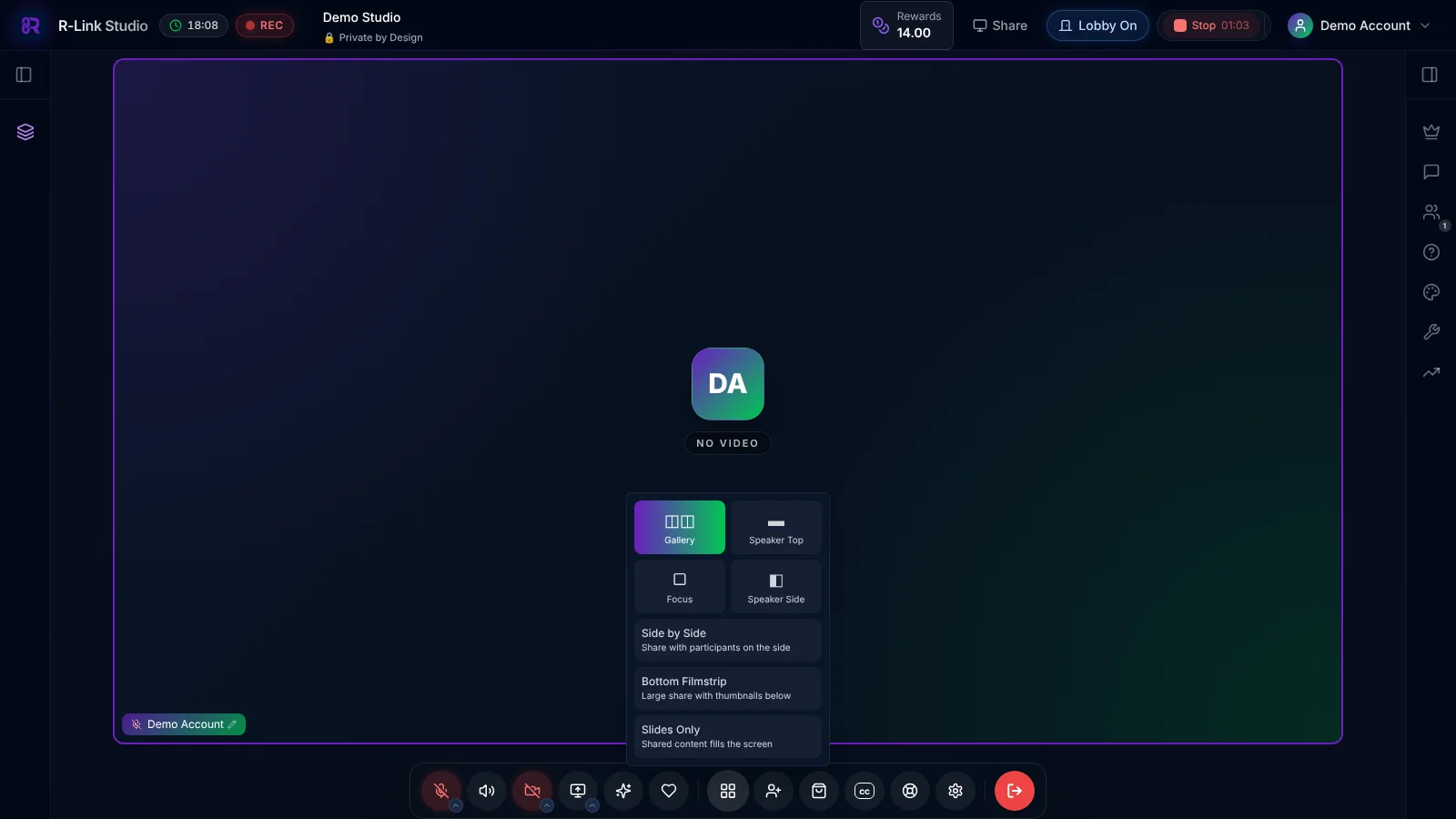Send a heart reaction
The width and height of the screenshot is (1456, 819).
tap(669, 791)
